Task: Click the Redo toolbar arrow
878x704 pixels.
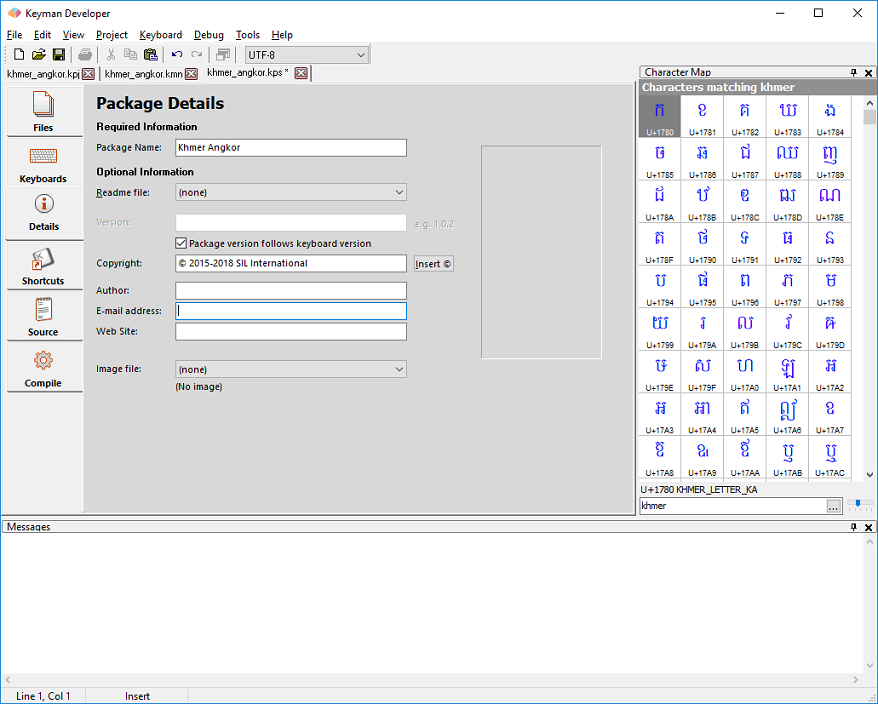Action: coord(197,54)
